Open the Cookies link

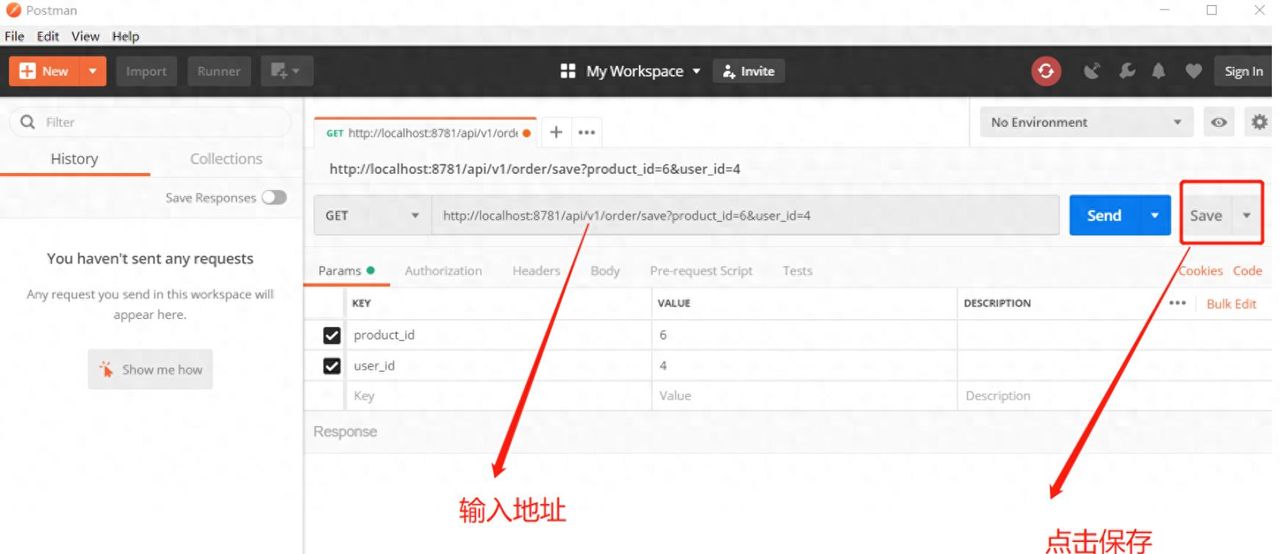(1200, 271)
